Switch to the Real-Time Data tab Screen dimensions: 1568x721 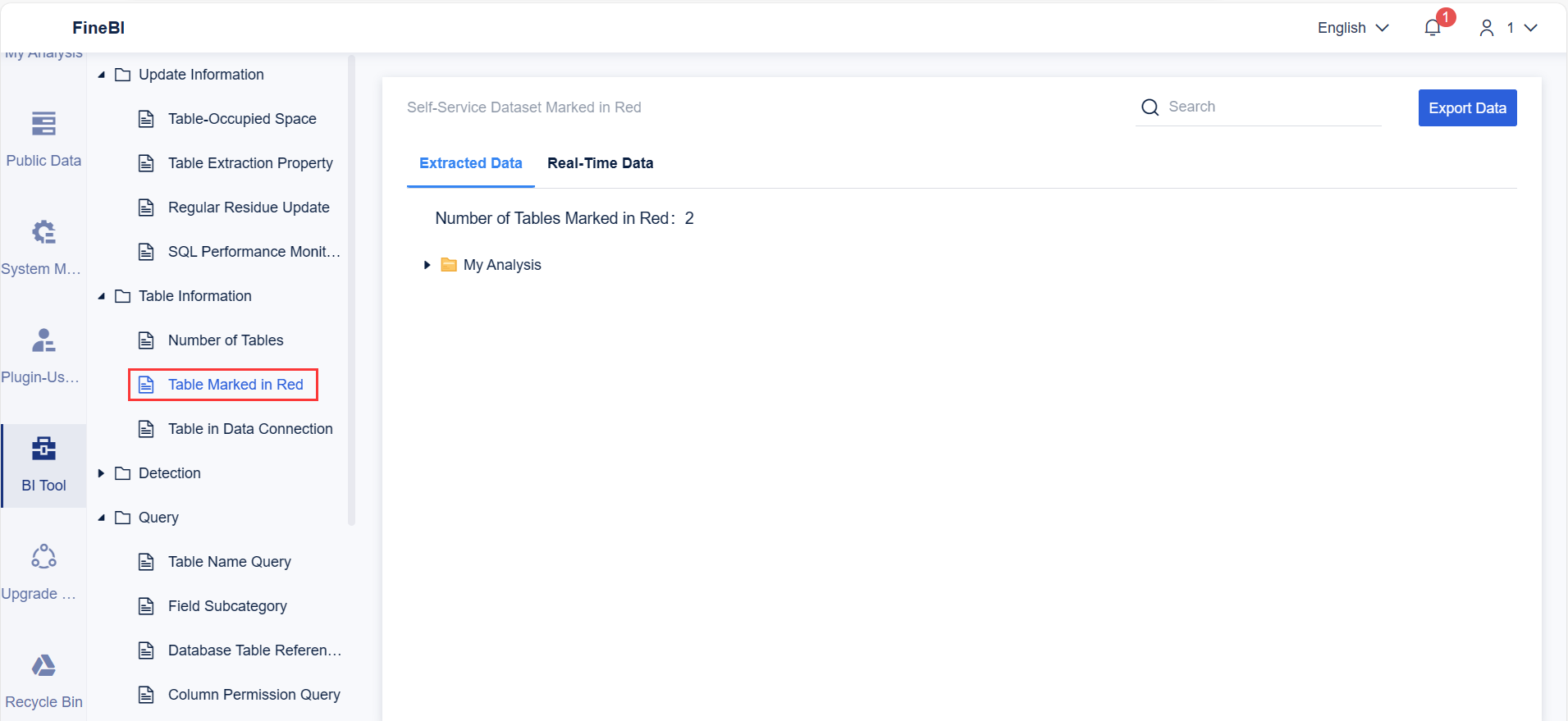601,163
